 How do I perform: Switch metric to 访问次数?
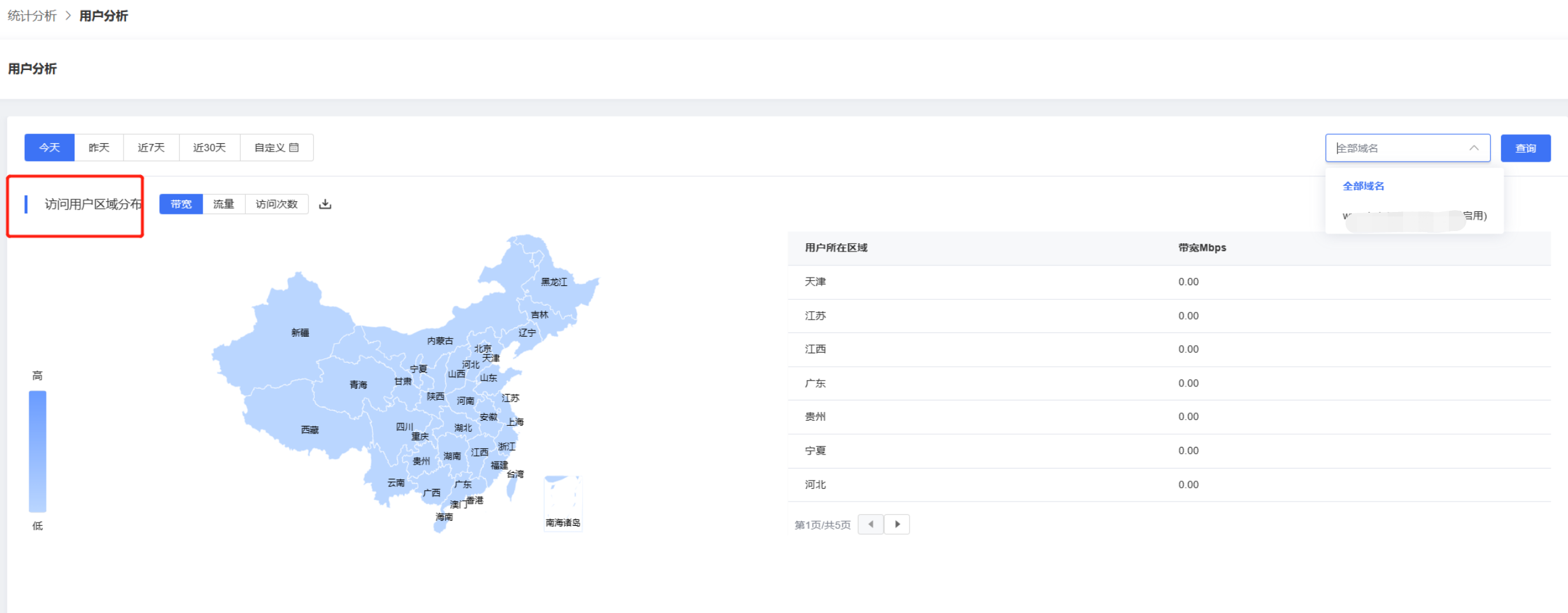(x=276, y=204)
